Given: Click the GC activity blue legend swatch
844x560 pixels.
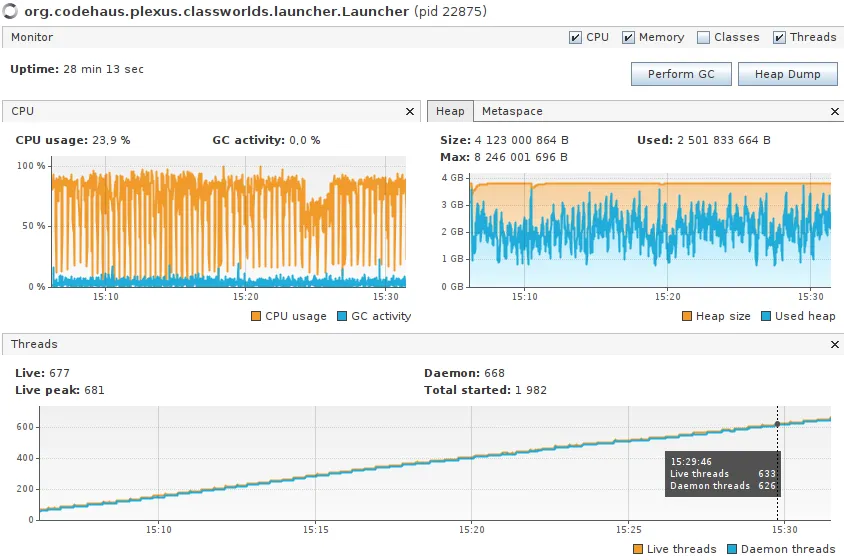Looking at the screenshot, I should pyautogui.click(x=342, y=316).
